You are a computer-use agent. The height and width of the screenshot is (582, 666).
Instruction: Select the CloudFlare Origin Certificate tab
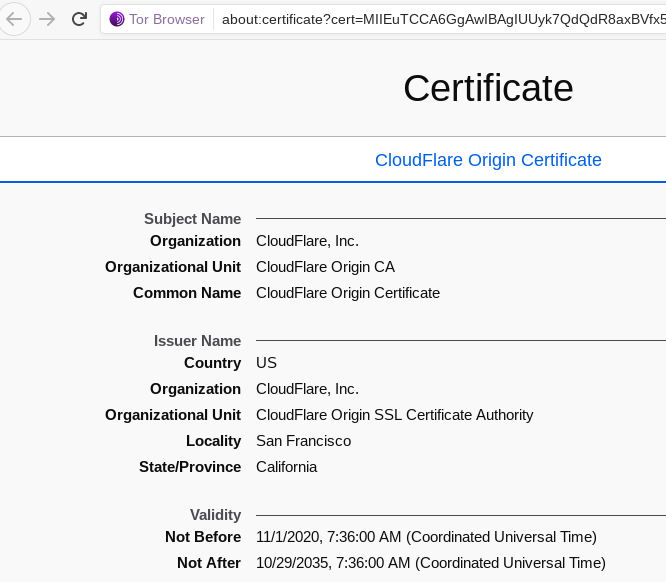click(488, 160)
